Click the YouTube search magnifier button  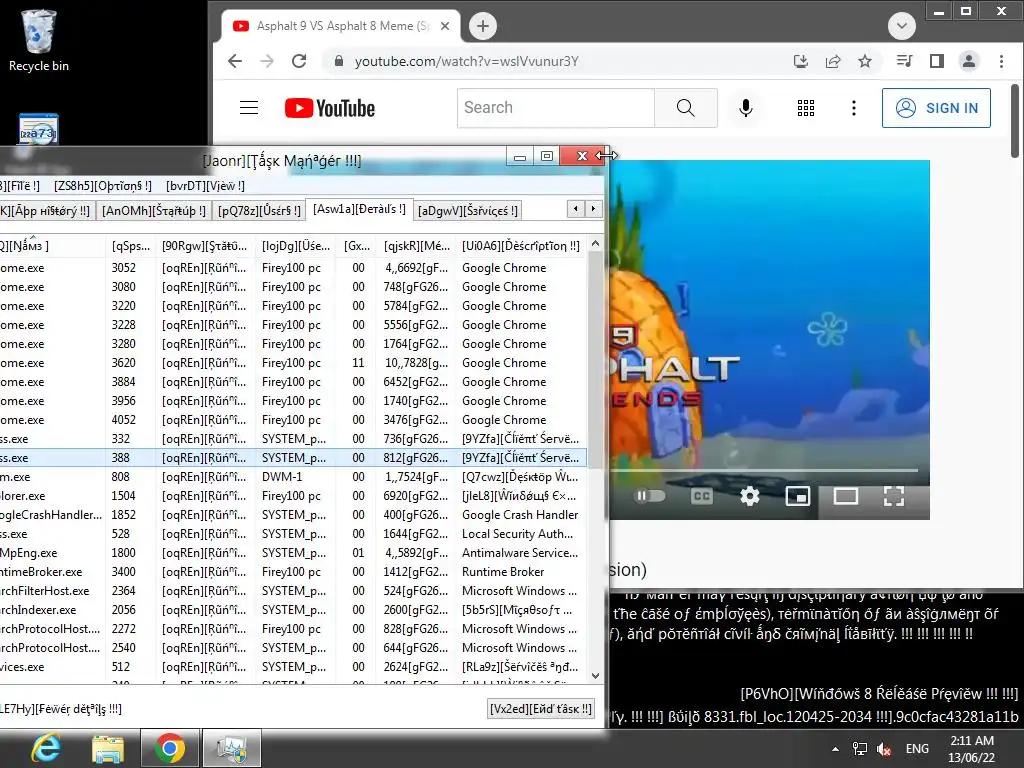(x=686, y=108)
